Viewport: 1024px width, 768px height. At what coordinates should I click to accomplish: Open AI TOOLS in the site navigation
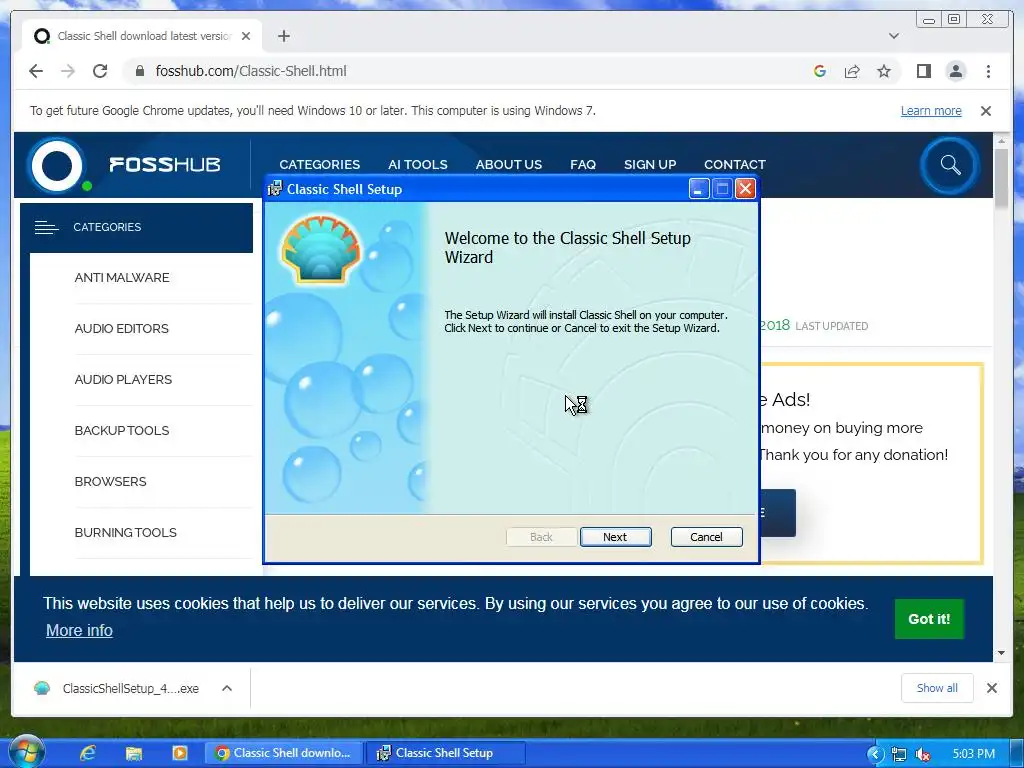click(x=417, y=165)
